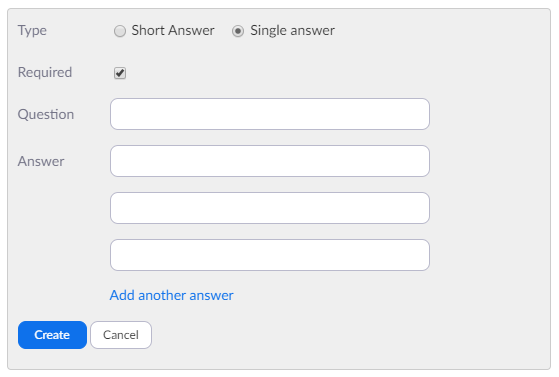Screen dimensions: 559x377
Task: Select the Short Answer radio button
Action: 120,31
